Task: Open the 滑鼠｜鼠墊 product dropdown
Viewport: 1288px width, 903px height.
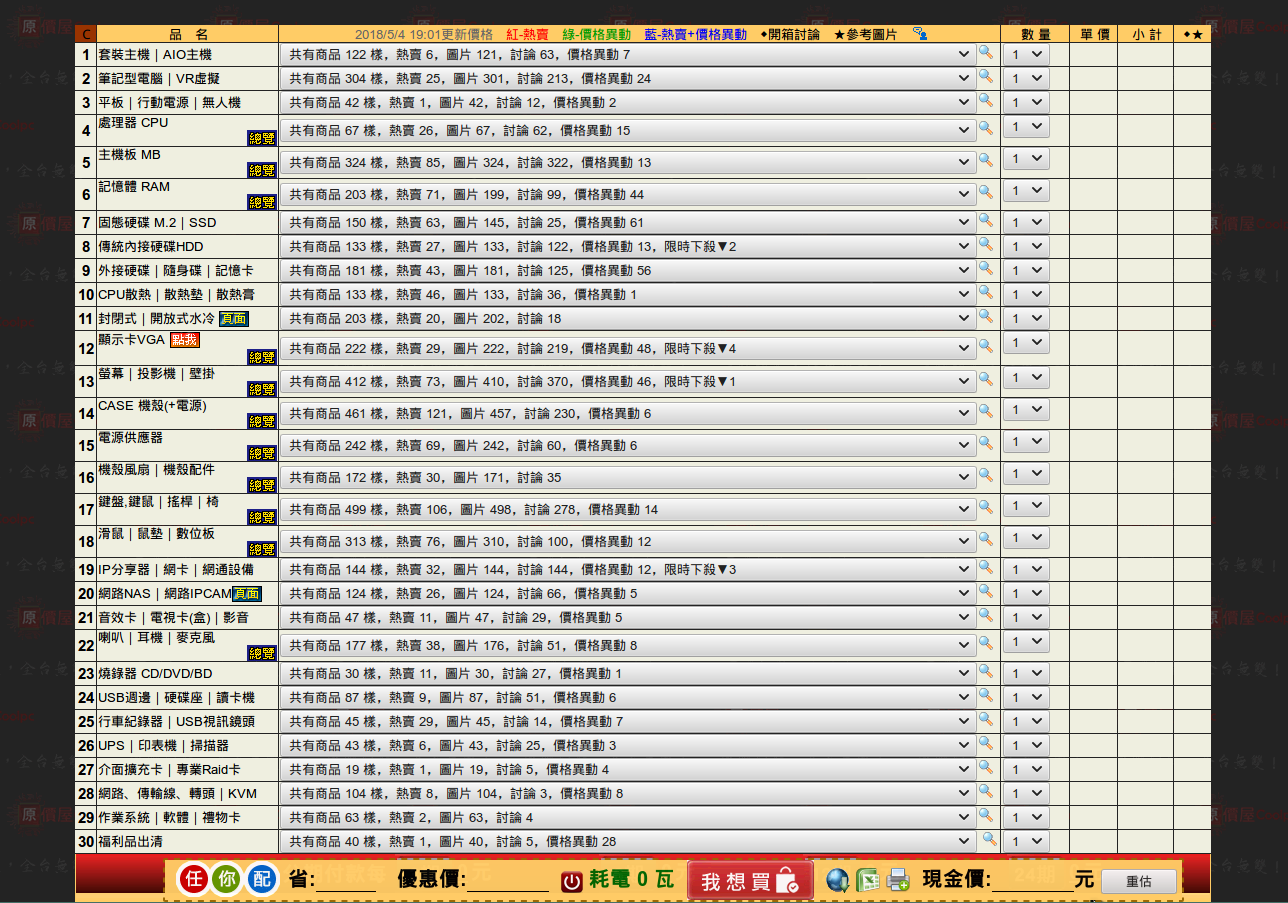Action: [628, 542]
